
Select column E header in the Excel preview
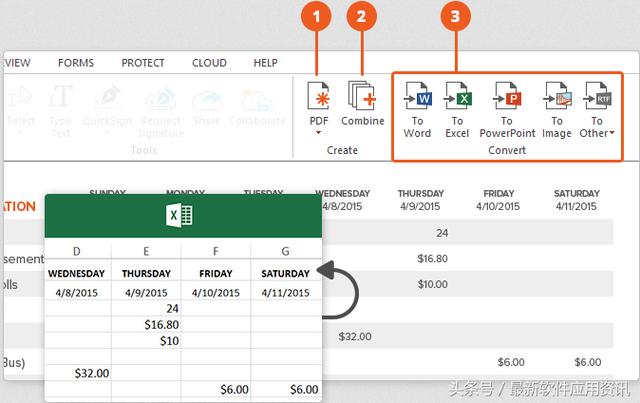pos(146,252)
